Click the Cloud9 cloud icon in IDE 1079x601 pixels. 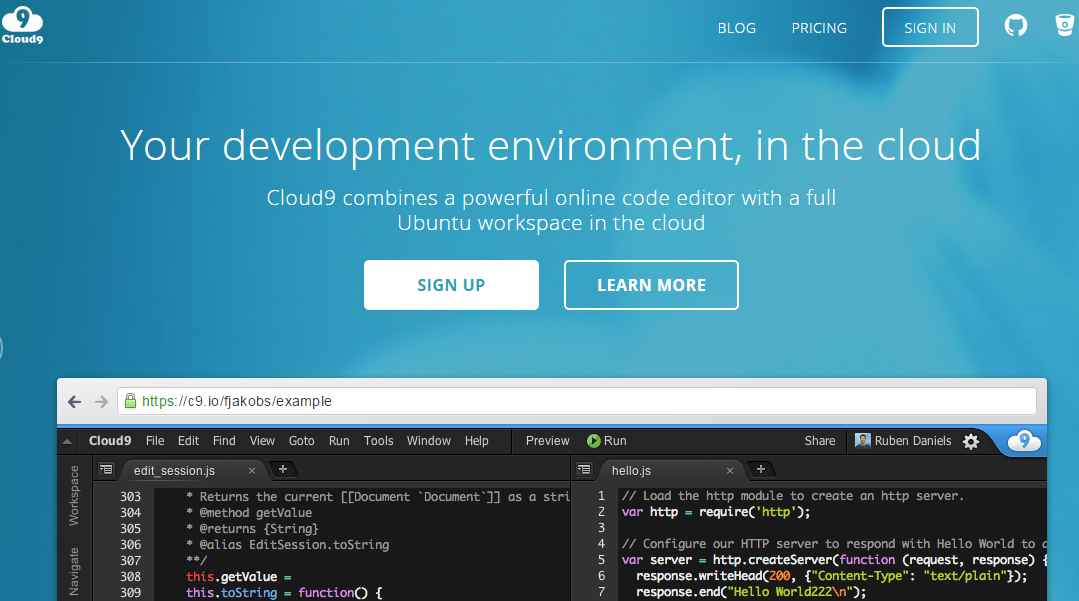(x=1024, y=441)
